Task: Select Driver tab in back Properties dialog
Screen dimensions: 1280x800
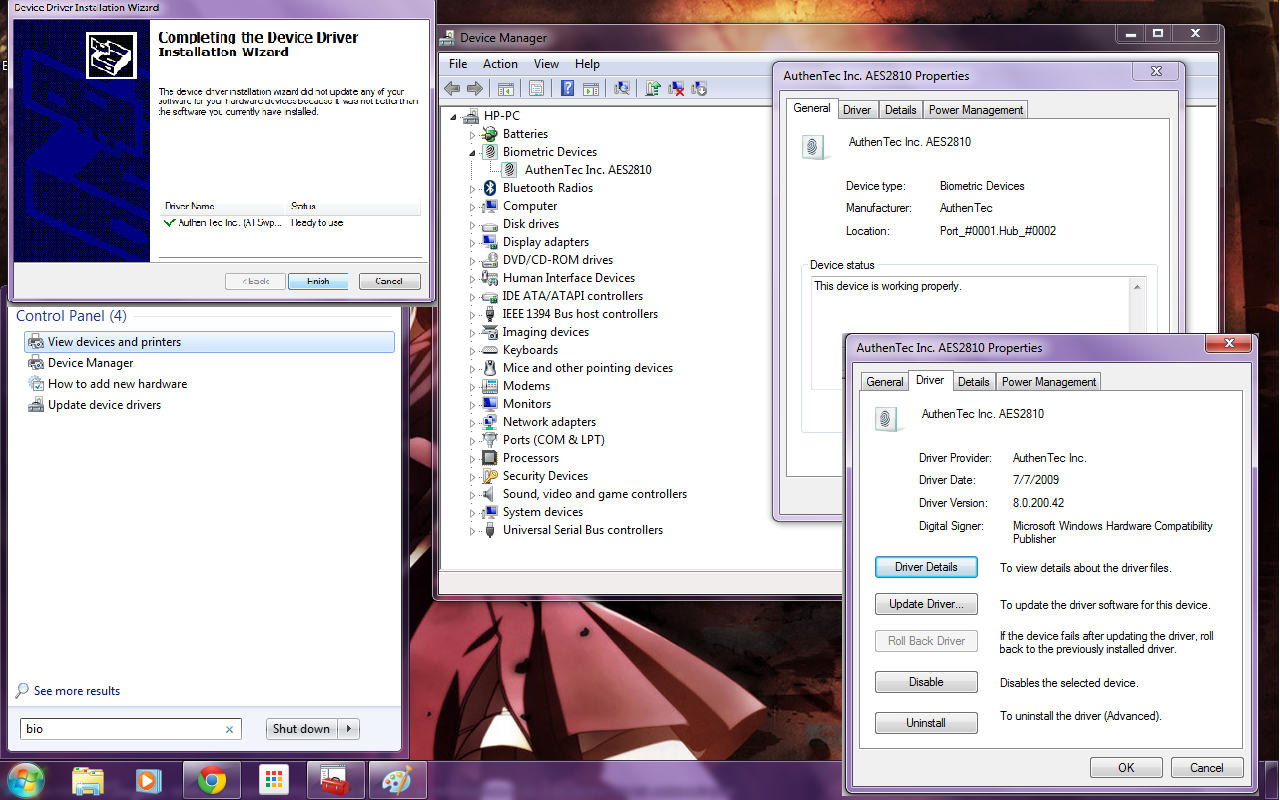Action: (857, 110)
